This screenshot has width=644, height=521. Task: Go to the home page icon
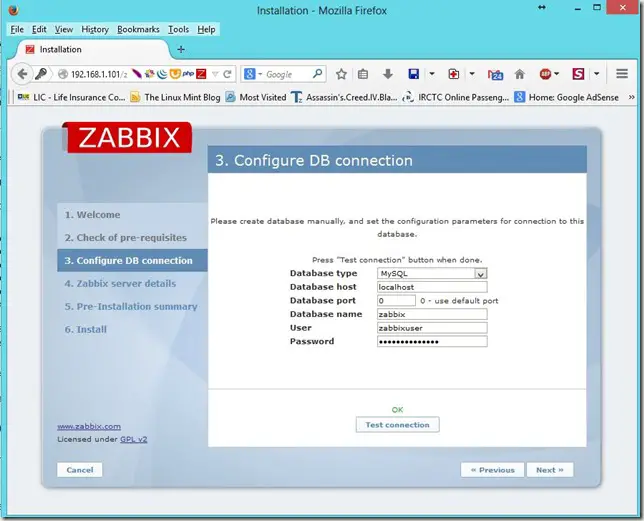point(520,74)
